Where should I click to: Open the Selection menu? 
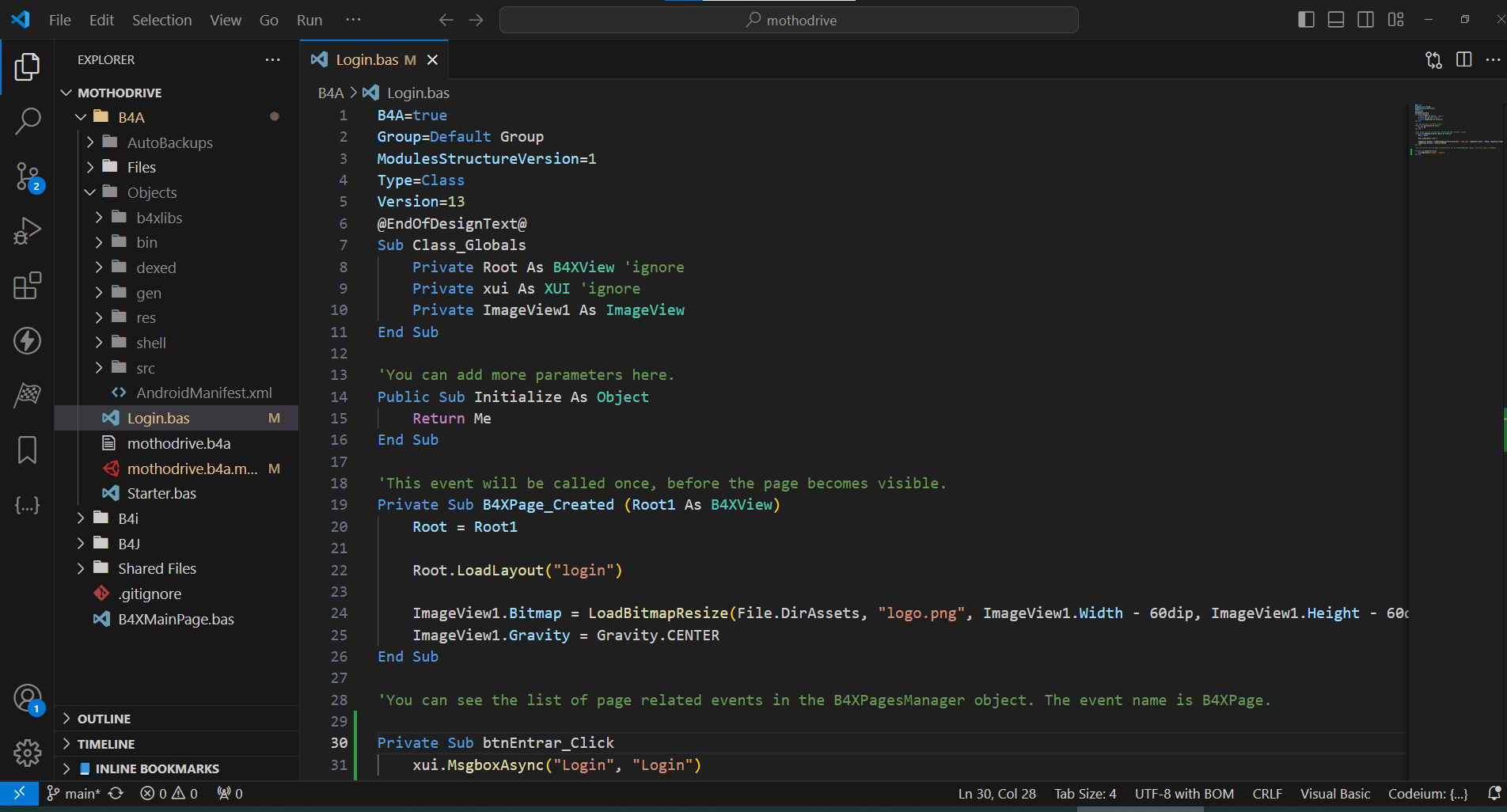(161, 20)
